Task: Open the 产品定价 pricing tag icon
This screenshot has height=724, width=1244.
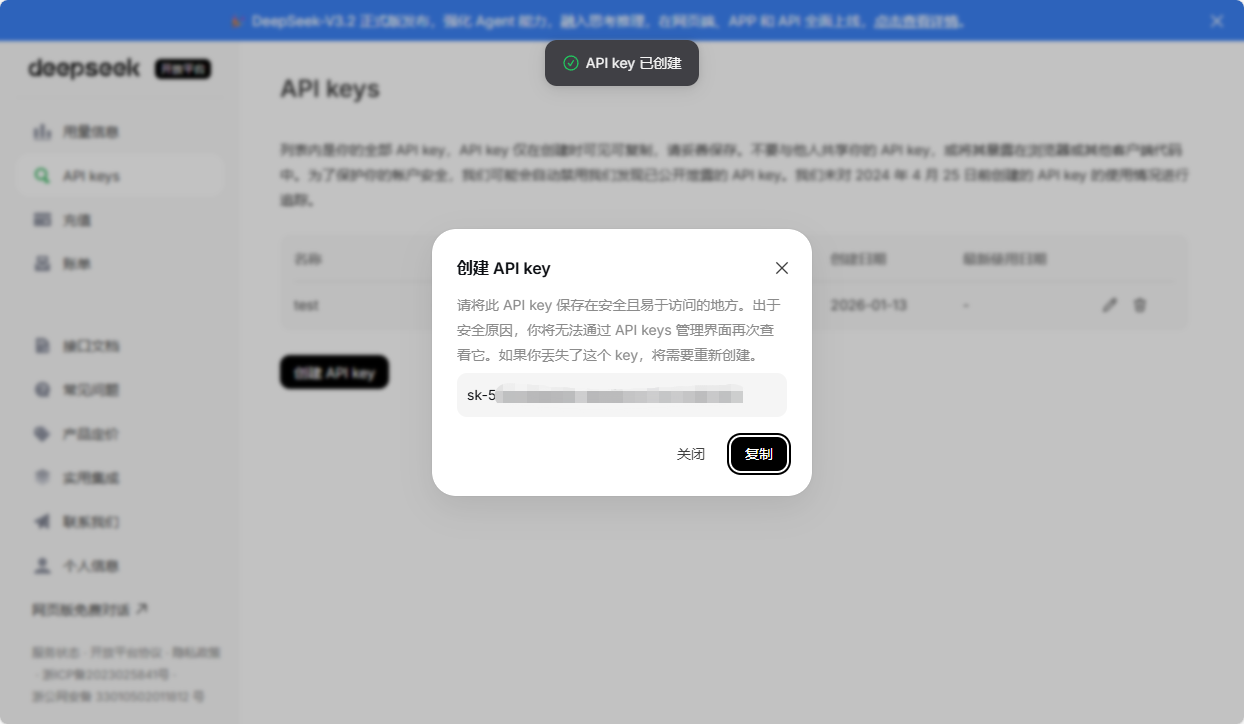Action: point(42,433)
